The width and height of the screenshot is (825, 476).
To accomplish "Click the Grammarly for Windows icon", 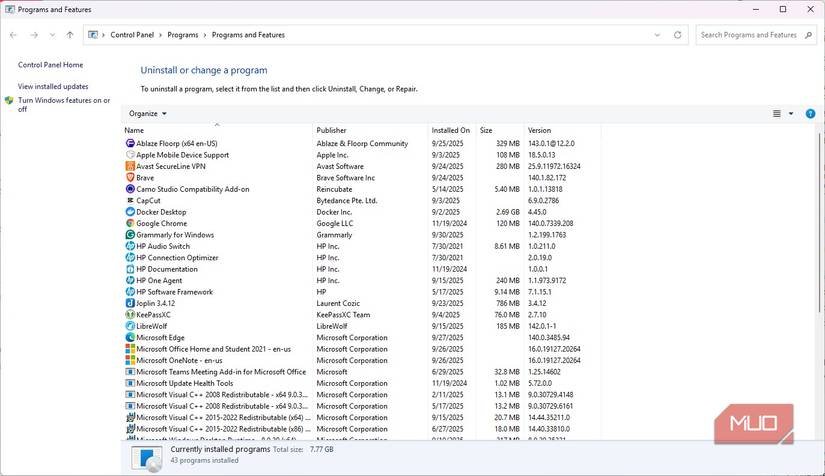I will click(x=130, y=235).
